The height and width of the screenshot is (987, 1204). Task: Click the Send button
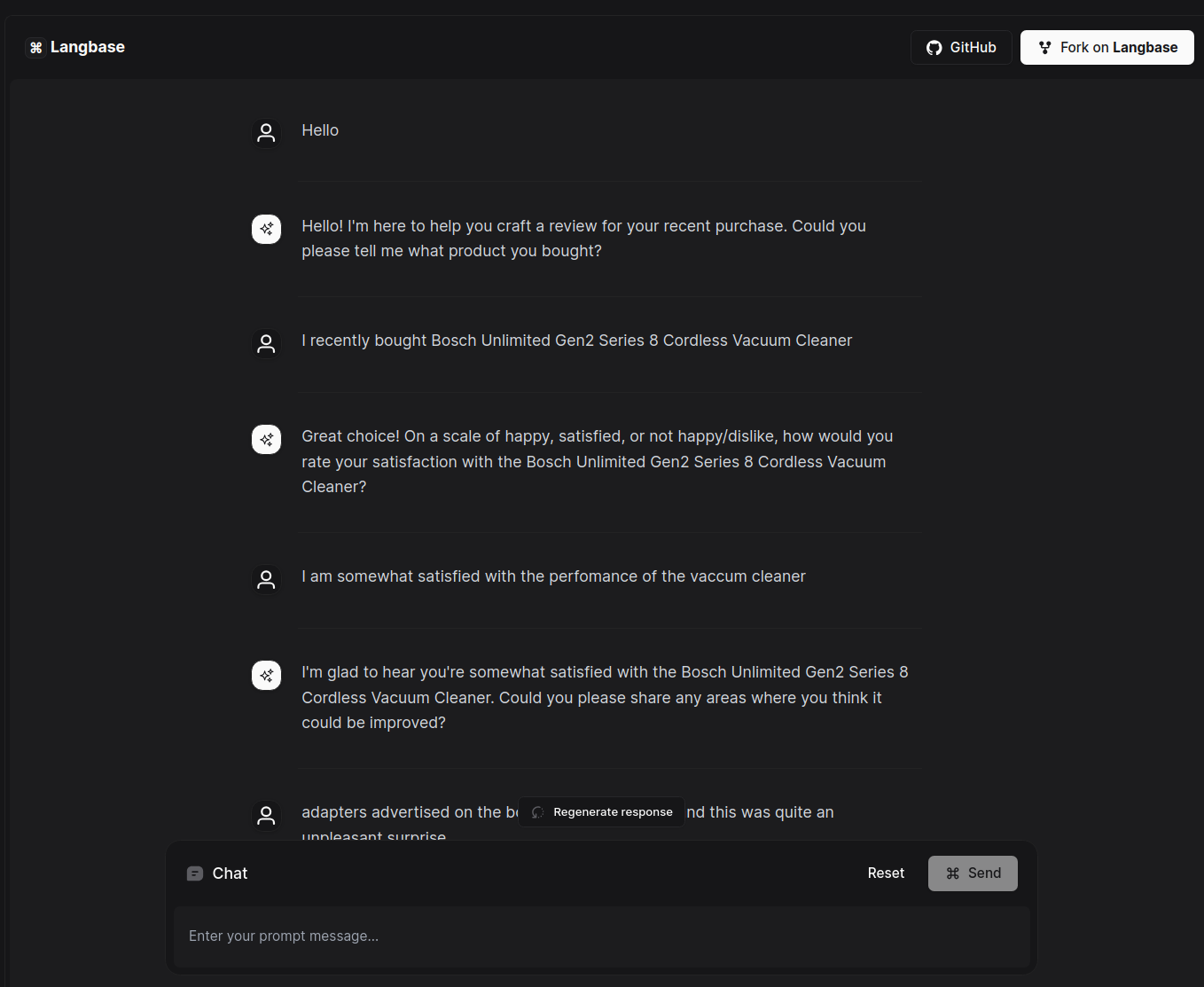pos(973,873)
